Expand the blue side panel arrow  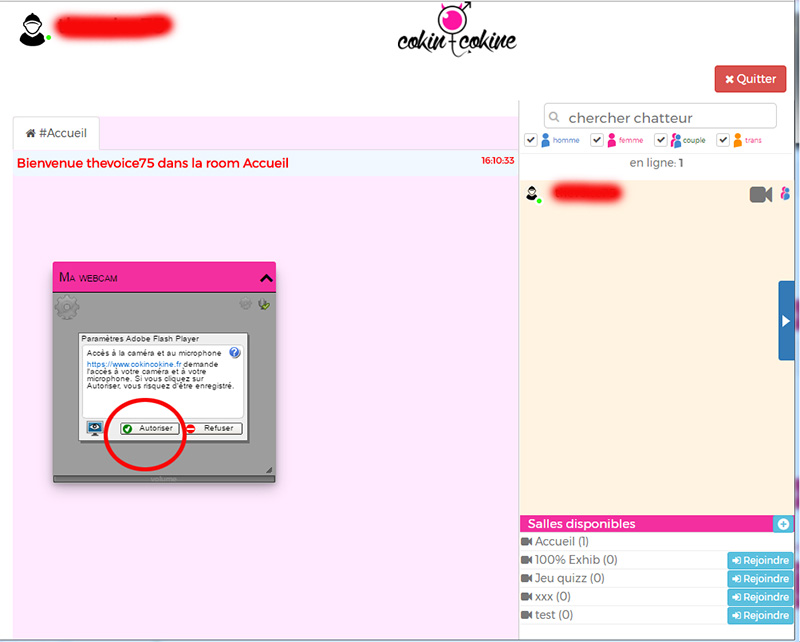[x=787, y=321]
